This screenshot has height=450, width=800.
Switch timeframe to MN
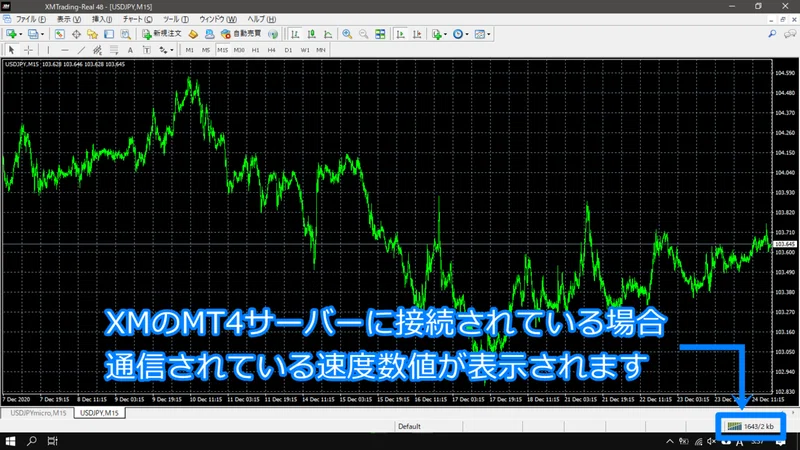320,50
